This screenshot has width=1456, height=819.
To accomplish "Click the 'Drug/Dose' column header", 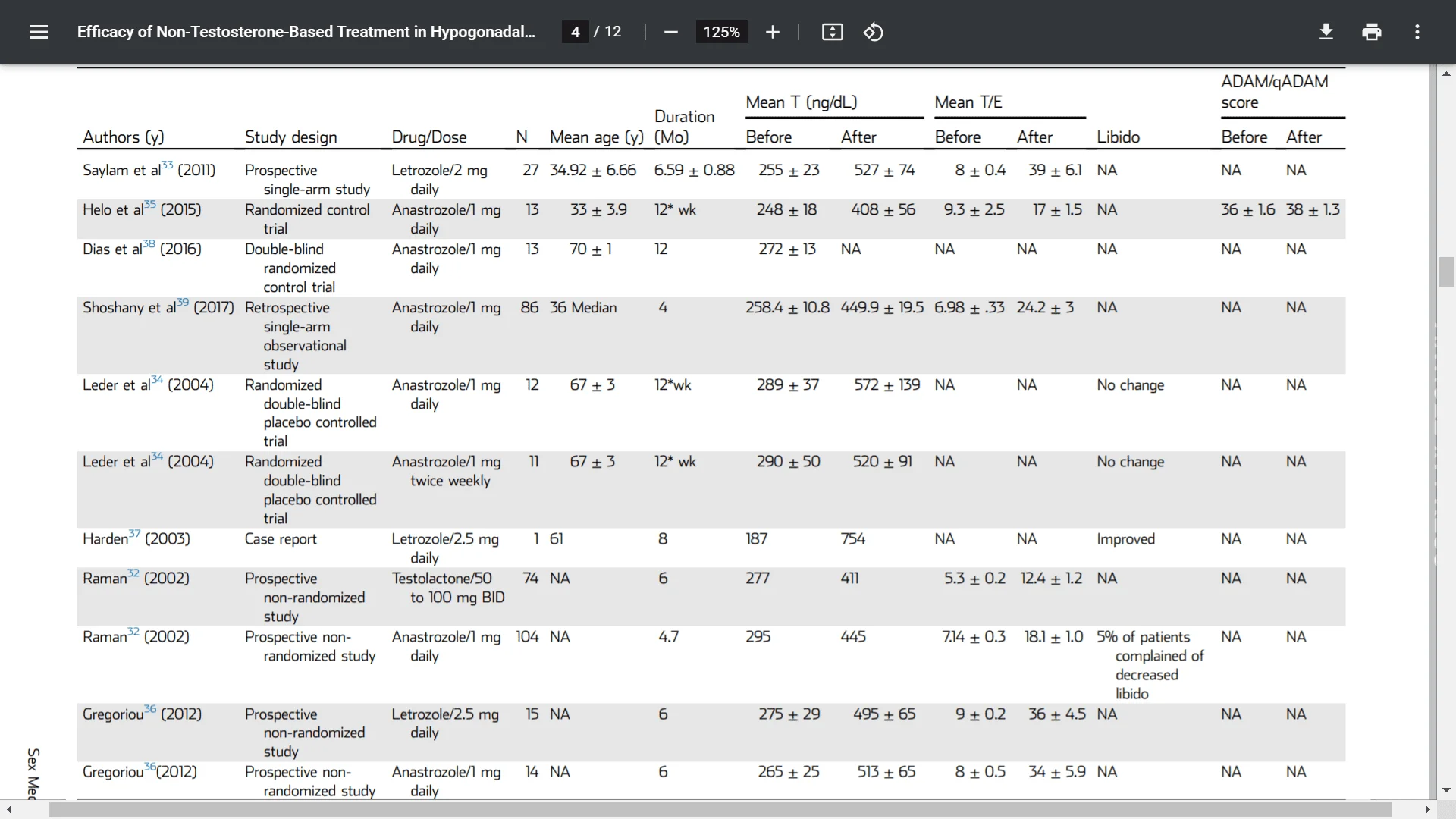I will click(x=429, y=137).
